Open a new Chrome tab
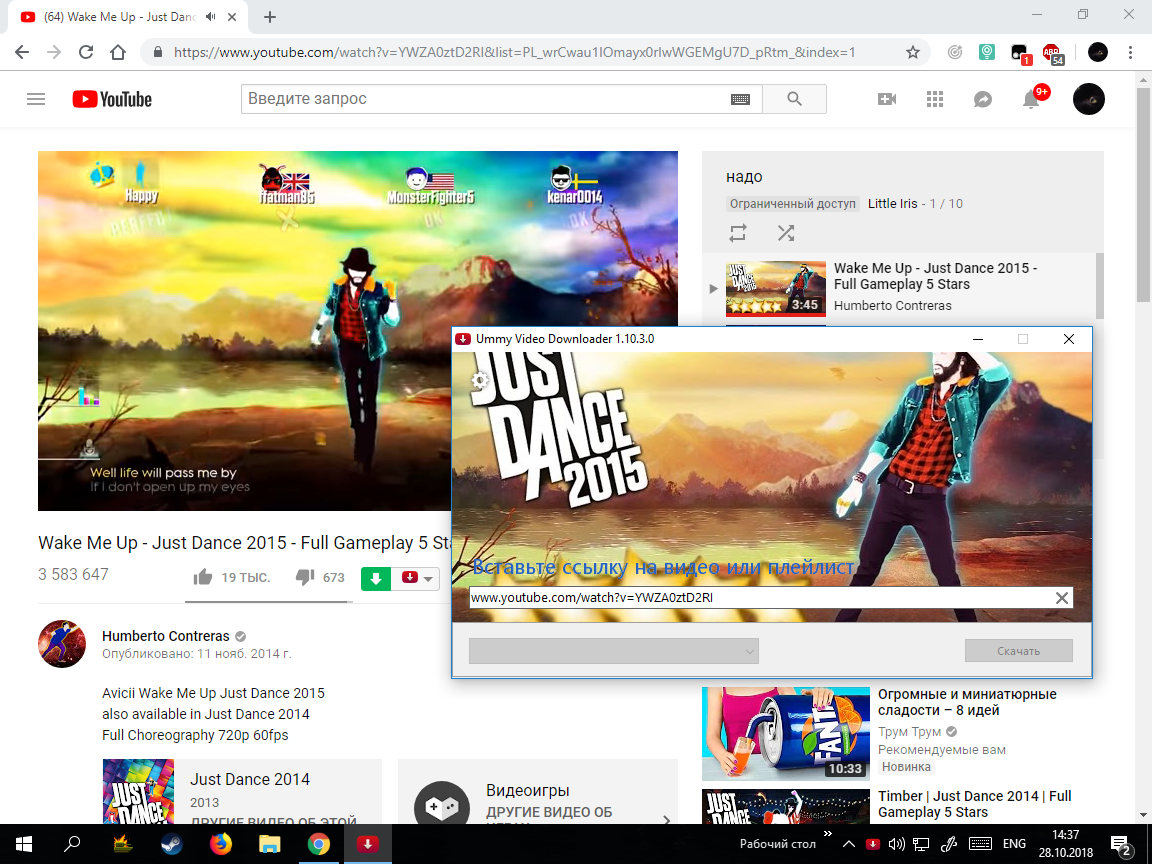Viewport: 1152px width, 864px height. tap(270, 17)
